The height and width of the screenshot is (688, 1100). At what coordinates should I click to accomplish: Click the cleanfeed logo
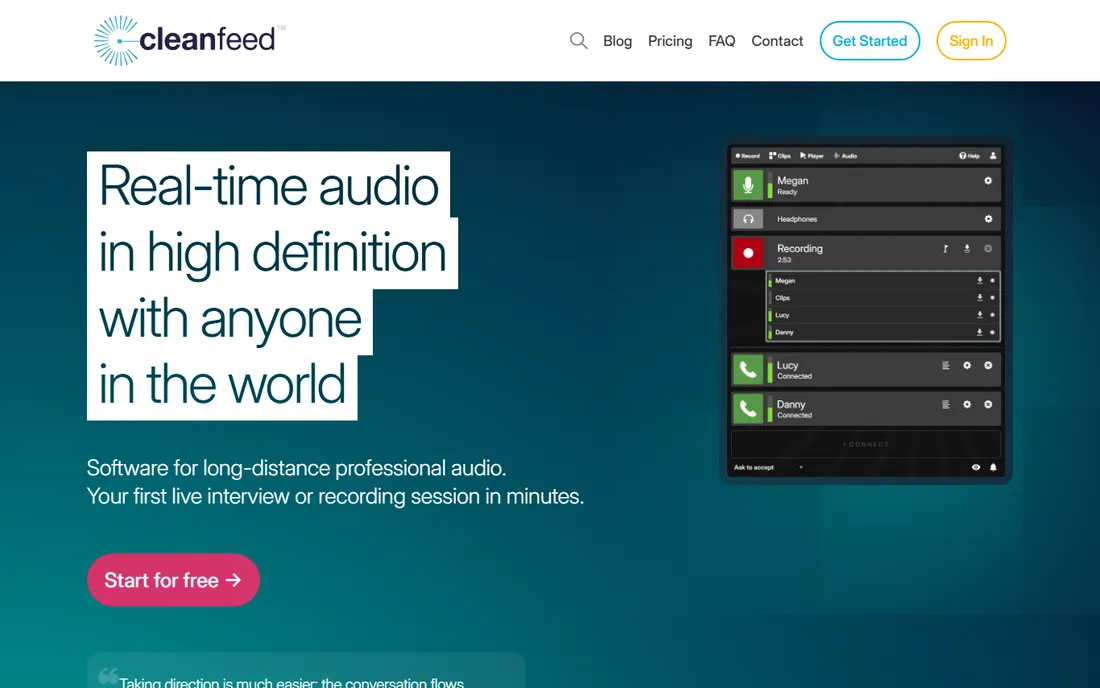point(189,41)
